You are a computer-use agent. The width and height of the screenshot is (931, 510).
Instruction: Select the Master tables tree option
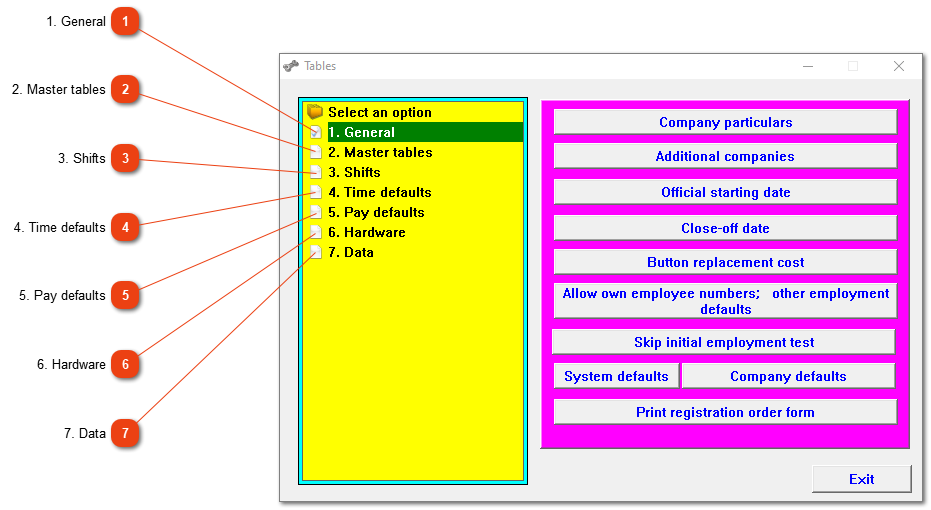click(x=380, y=152)
